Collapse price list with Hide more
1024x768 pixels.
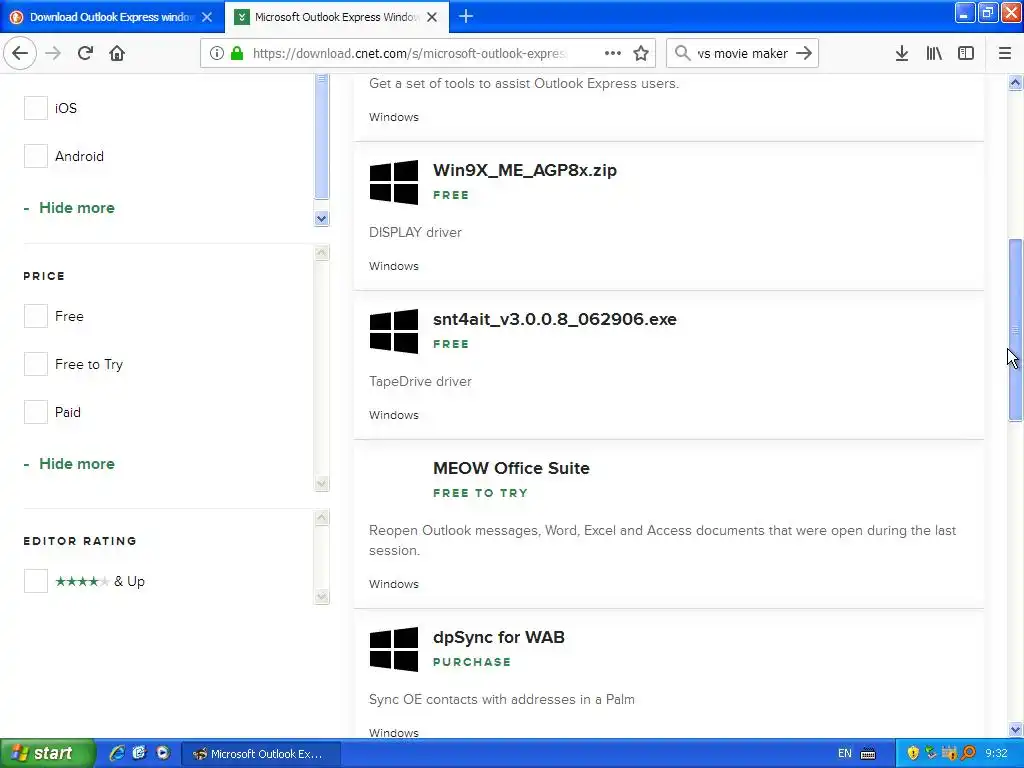click(x=69, y=464)
